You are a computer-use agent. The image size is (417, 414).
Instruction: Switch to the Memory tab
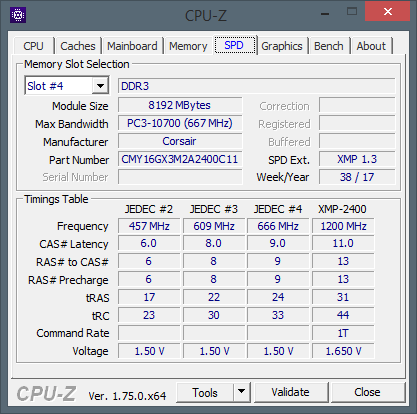[x=188, y=46]
